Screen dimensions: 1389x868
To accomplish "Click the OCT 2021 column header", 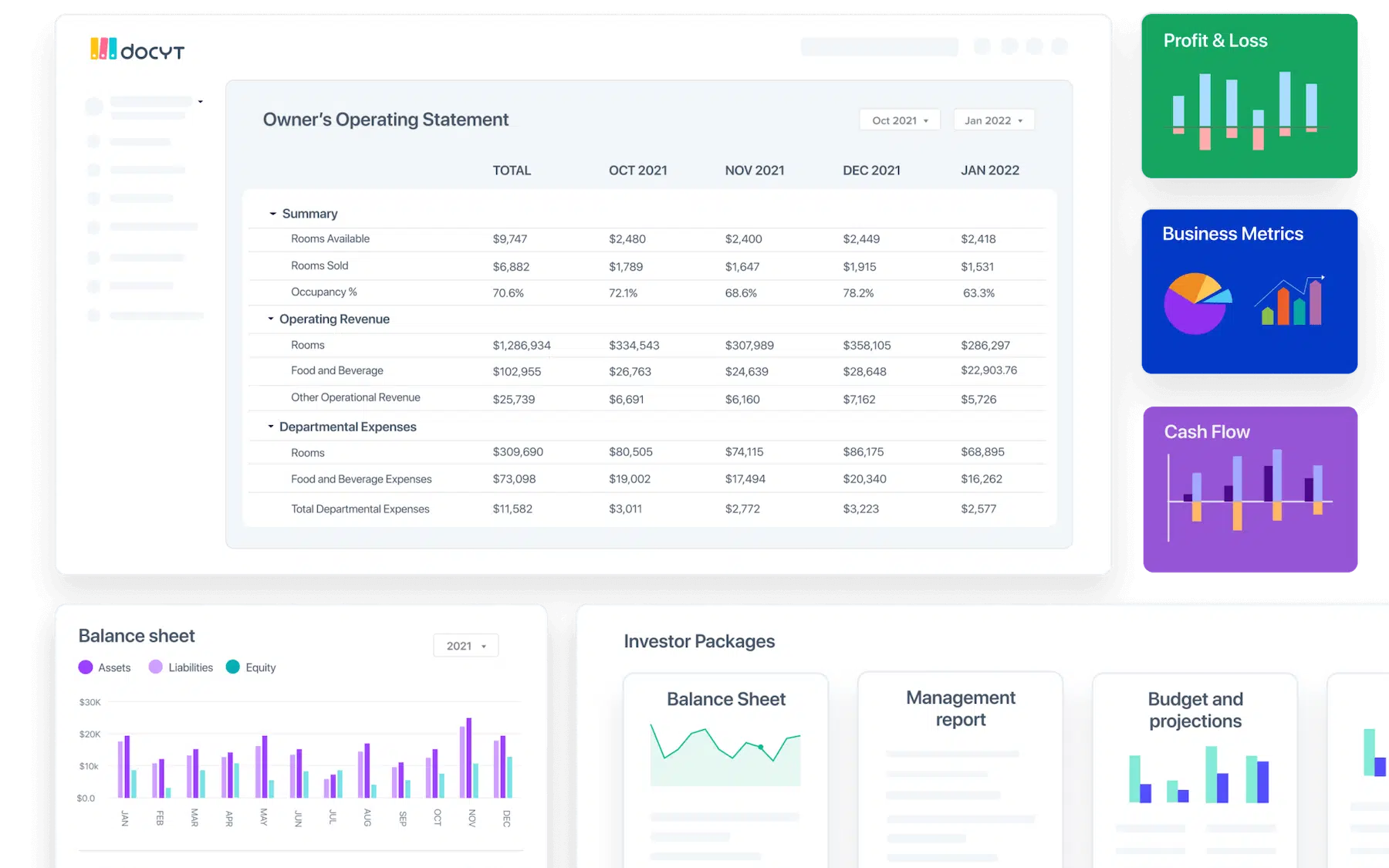I will pos(638,171).
